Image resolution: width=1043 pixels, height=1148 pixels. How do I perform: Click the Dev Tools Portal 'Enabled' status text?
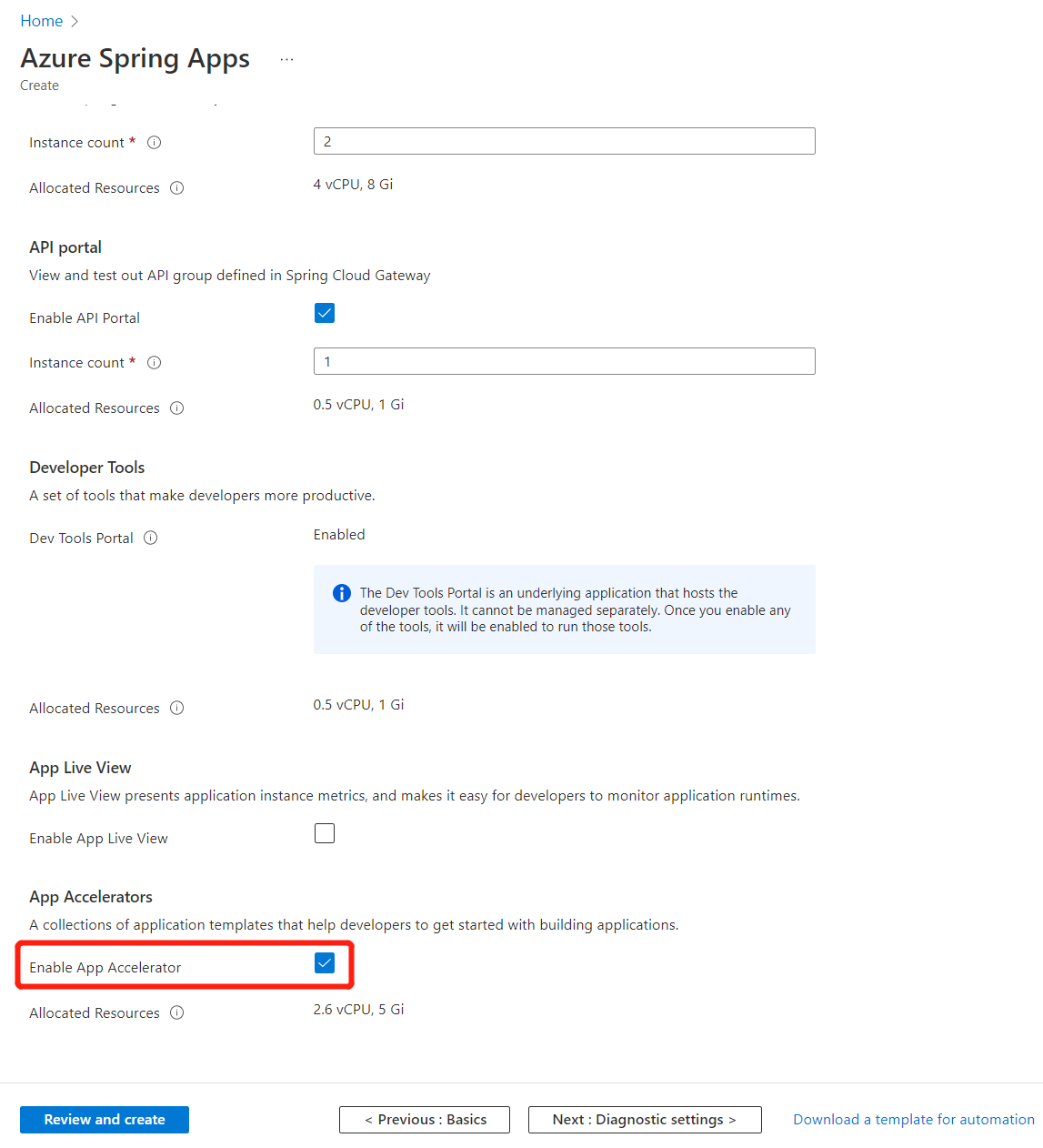(x=339, y=535)
